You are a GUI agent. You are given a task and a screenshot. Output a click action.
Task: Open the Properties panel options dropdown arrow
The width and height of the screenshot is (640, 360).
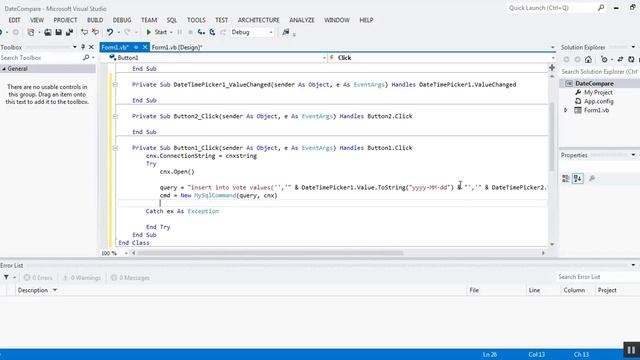633,155
